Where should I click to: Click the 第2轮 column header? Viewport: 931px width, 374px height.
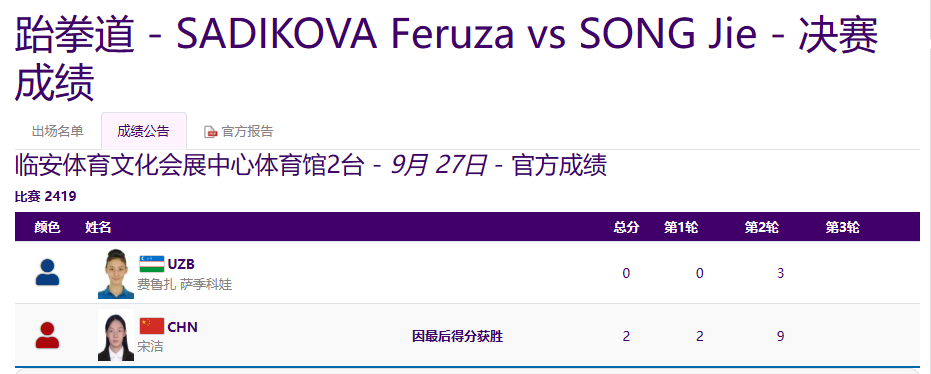coord(762,227)
